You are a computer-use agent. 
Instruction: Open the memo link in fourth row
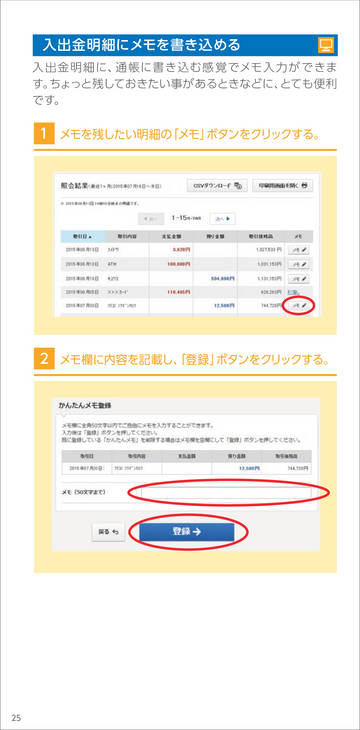[x=293, y=292]
